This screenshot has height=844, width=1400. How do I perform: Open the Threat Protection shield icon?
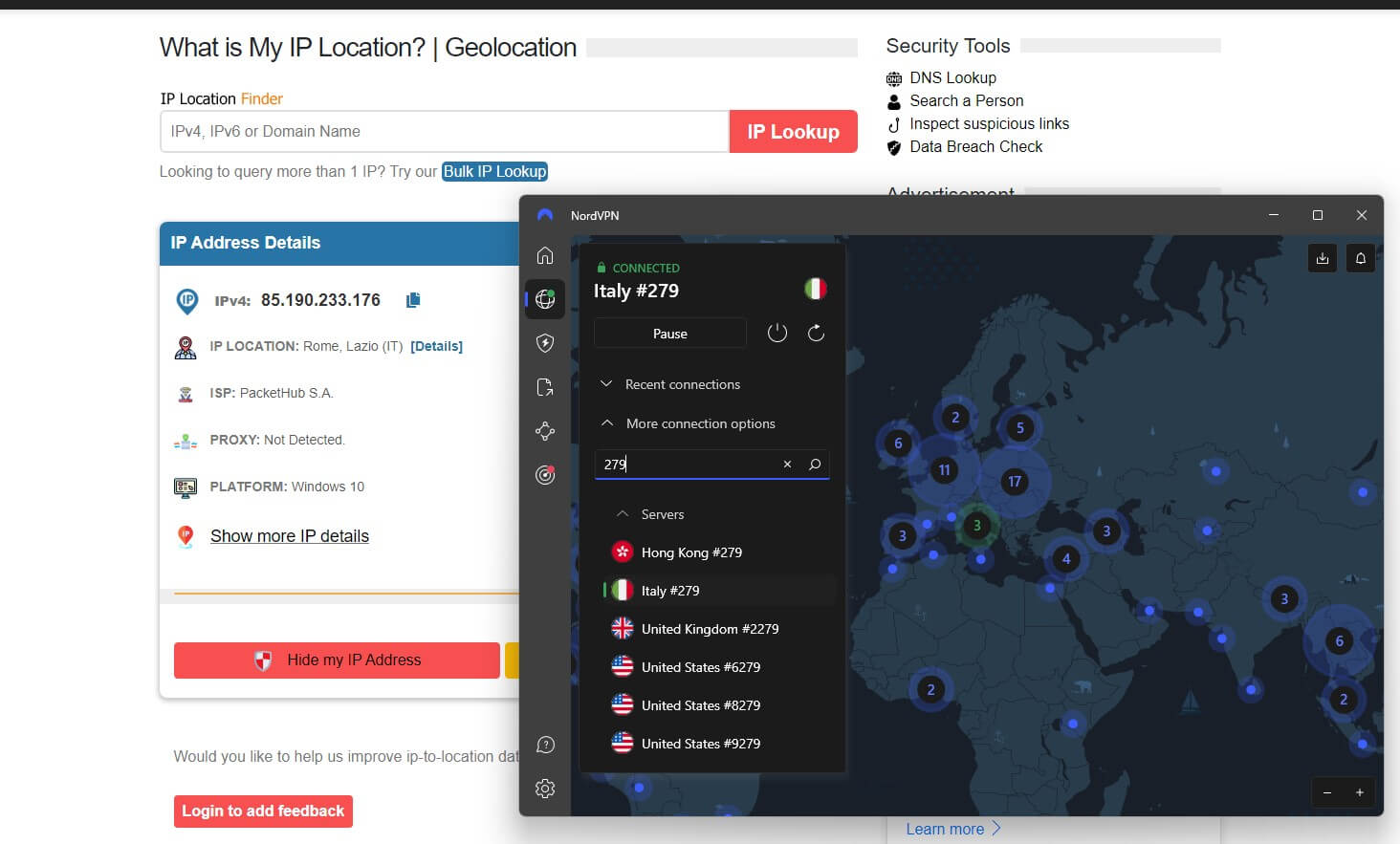click(x=545, y=343)
